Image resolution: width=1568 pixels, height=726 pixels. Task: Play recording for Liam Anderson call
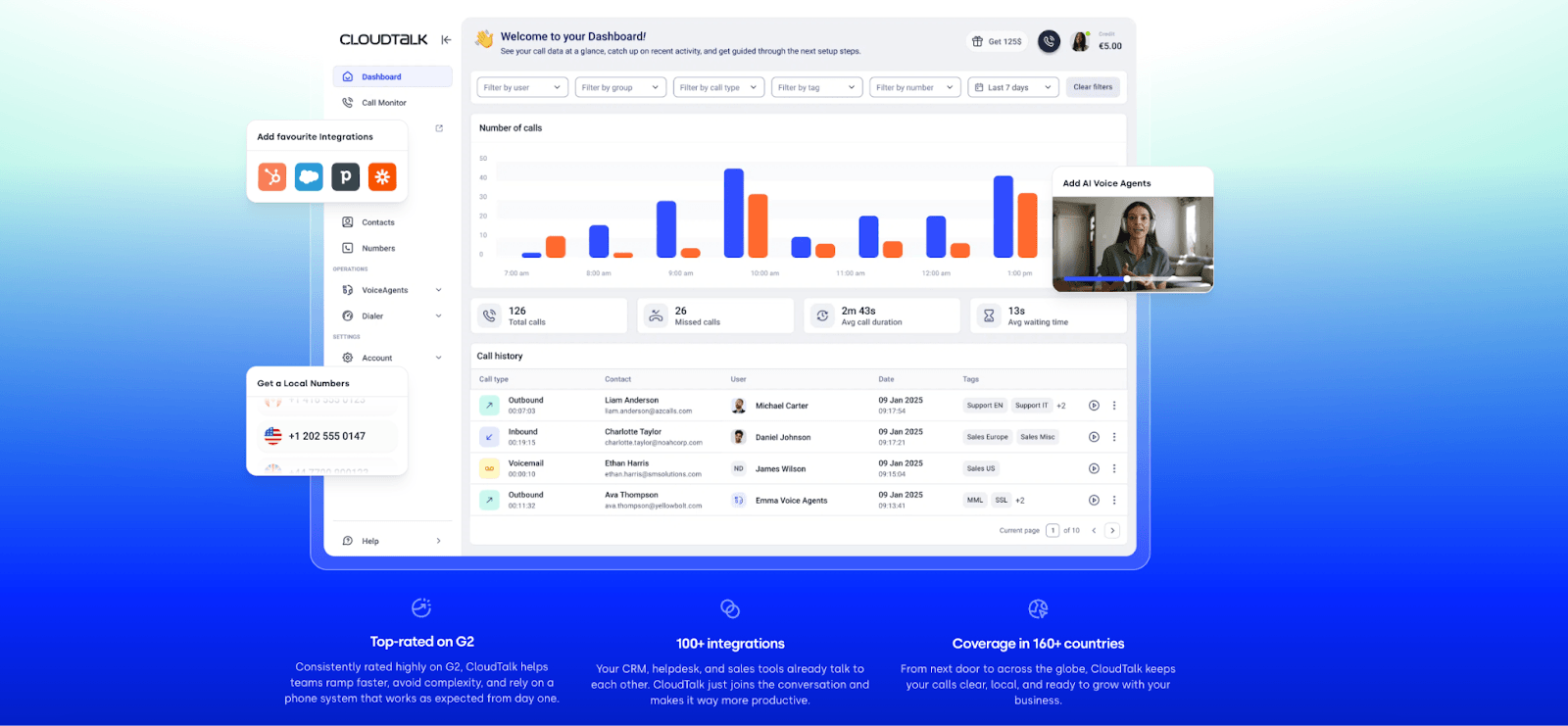pyautogui.click(x=1094, y=406)
